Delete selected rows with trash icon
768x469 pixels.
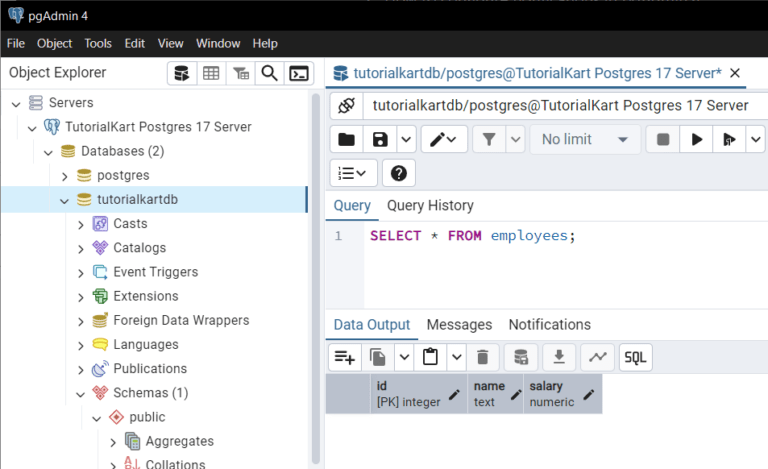pyautogui.click(x=482, y=357)
